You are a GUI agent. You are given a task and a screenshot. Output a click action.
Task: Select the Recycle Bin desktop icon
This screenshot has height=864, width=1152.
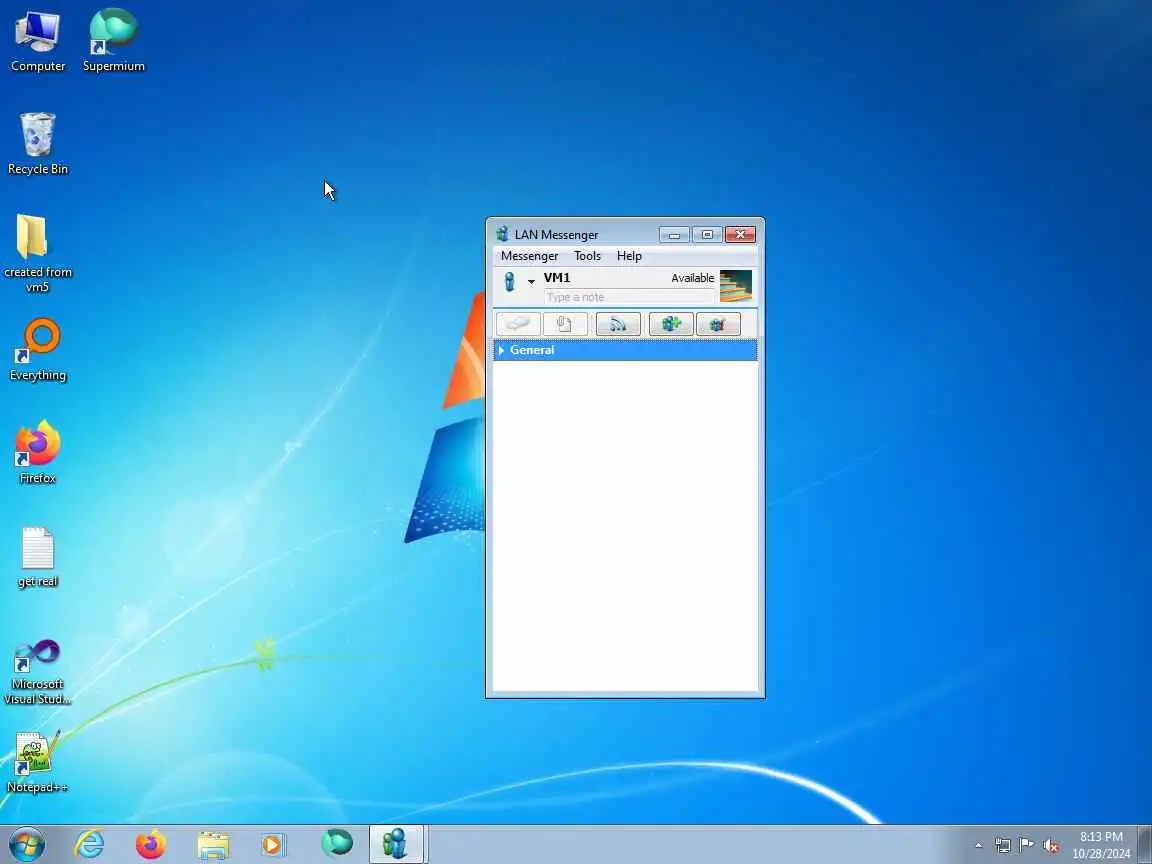(37, 144)
